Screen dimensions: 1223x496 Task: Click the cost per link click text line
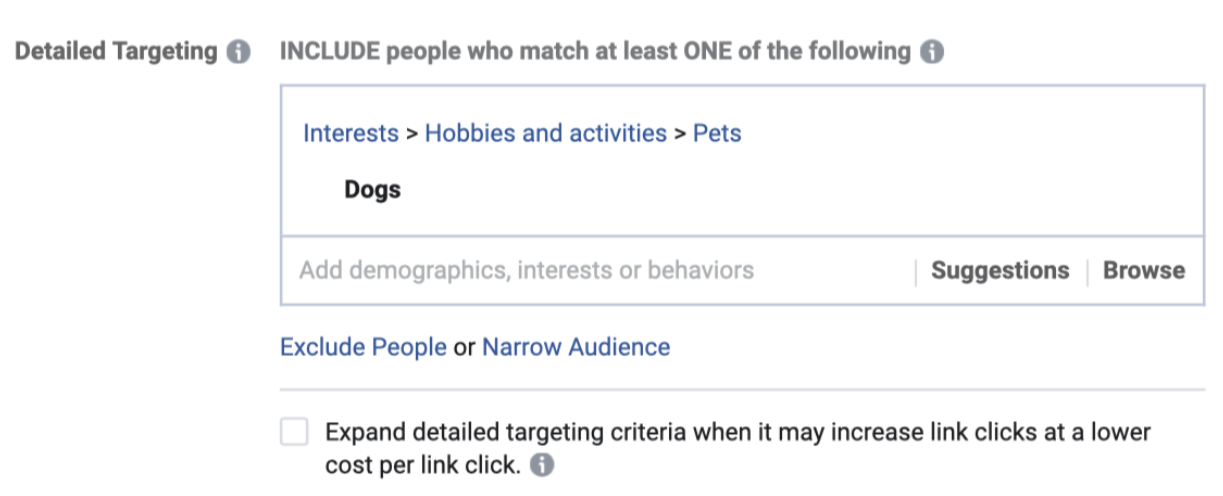point(423,465)
